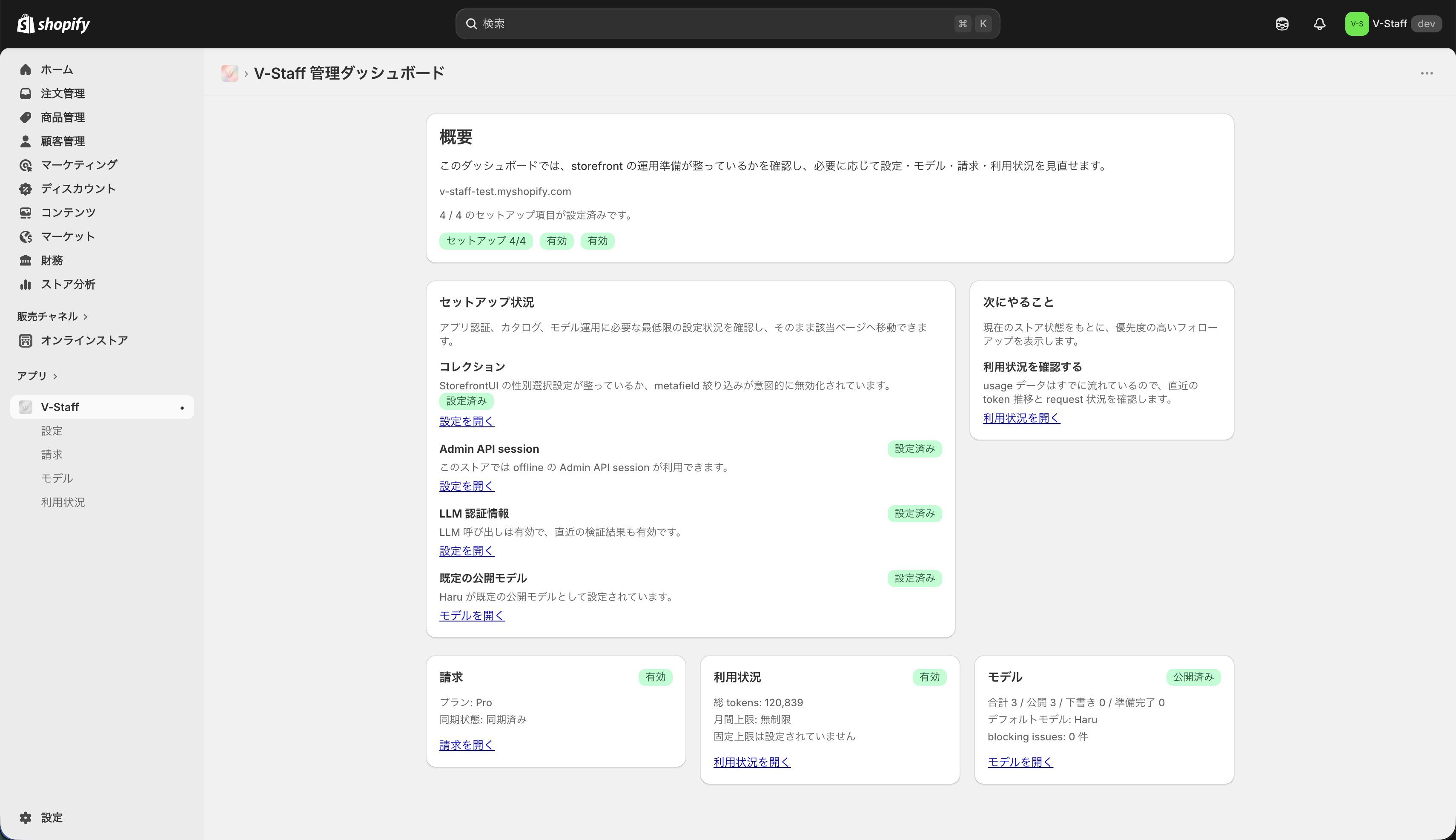Click the settings gear icon at bottom

point(26,817)
